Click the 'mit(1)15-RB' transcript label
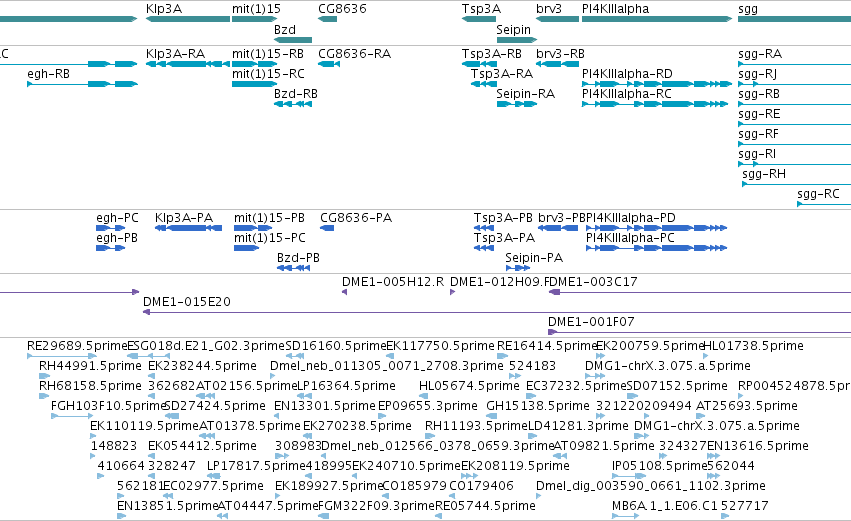Image resolution: width=851 pixels, height=521 pixels. [268, 54]
